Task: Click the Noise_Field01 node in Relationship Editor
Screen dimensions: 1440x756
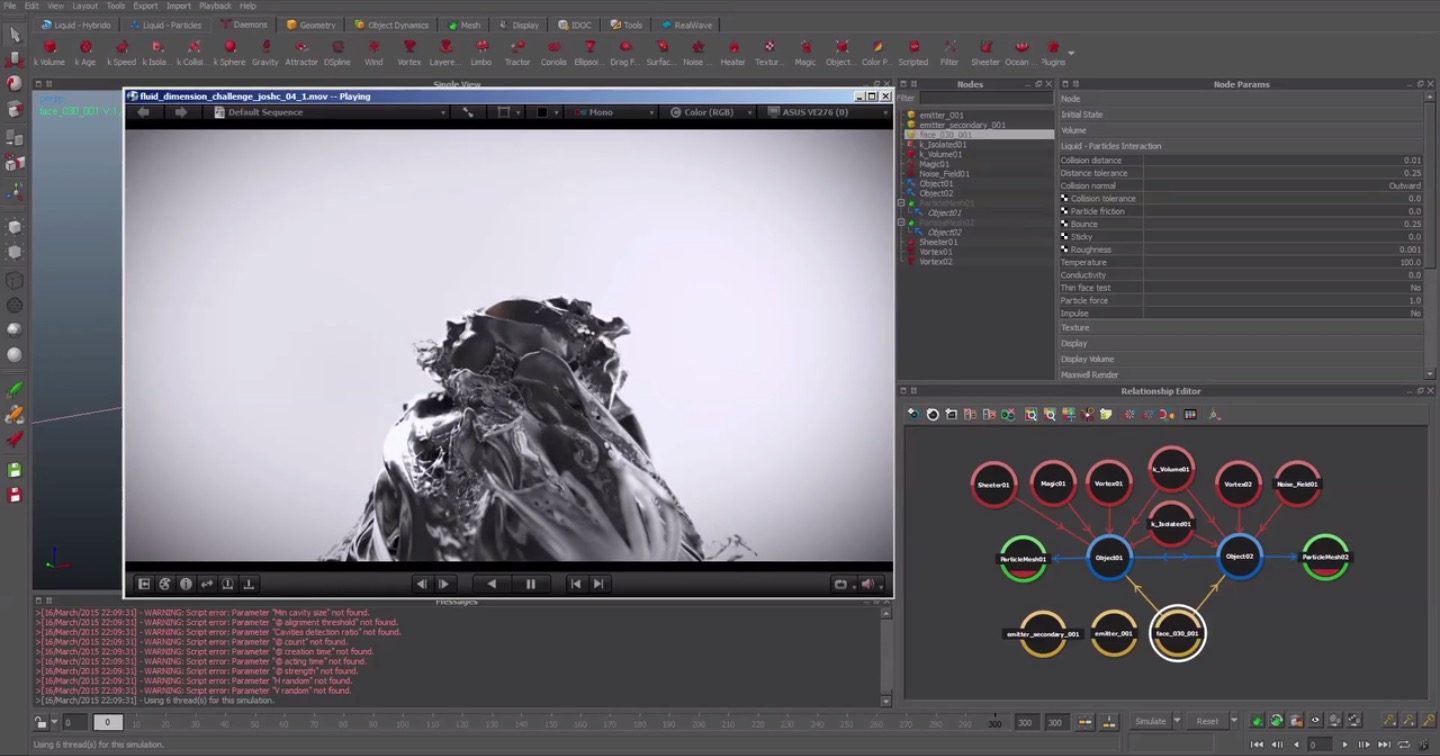Action: point(1297,484)
